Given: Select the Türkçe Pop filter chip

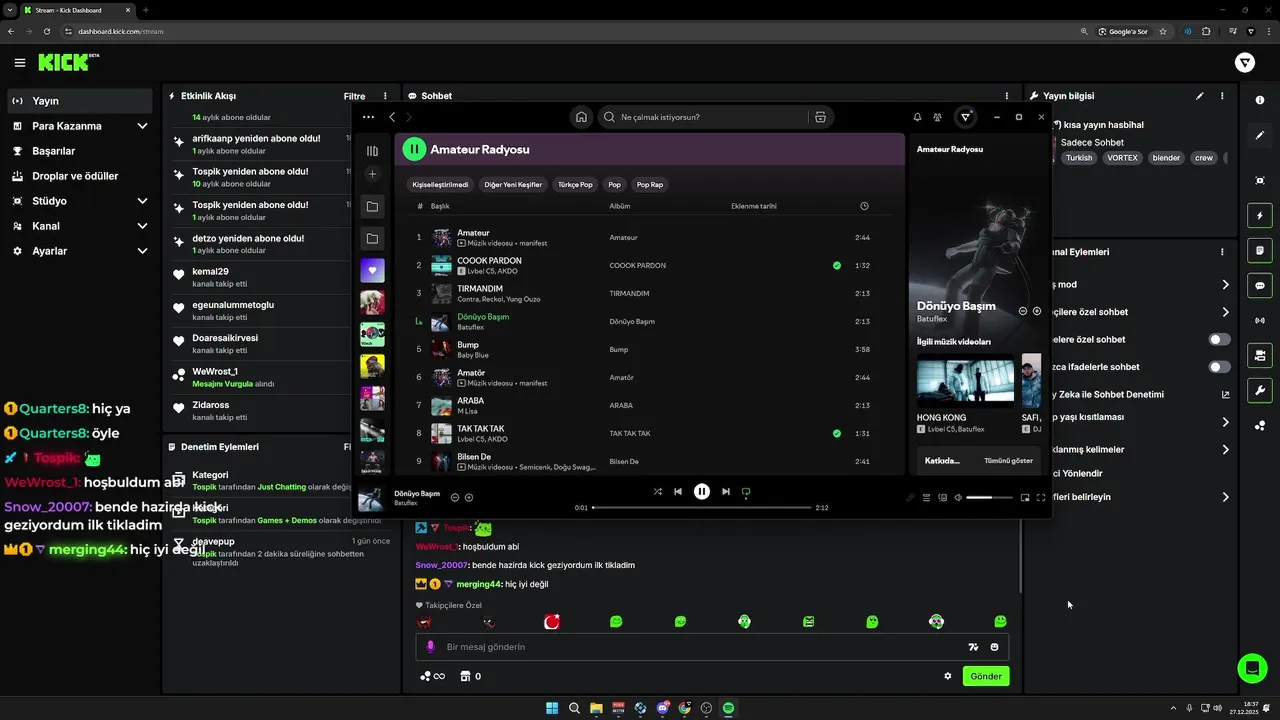Looking at the screenshot, I should 575,184.
